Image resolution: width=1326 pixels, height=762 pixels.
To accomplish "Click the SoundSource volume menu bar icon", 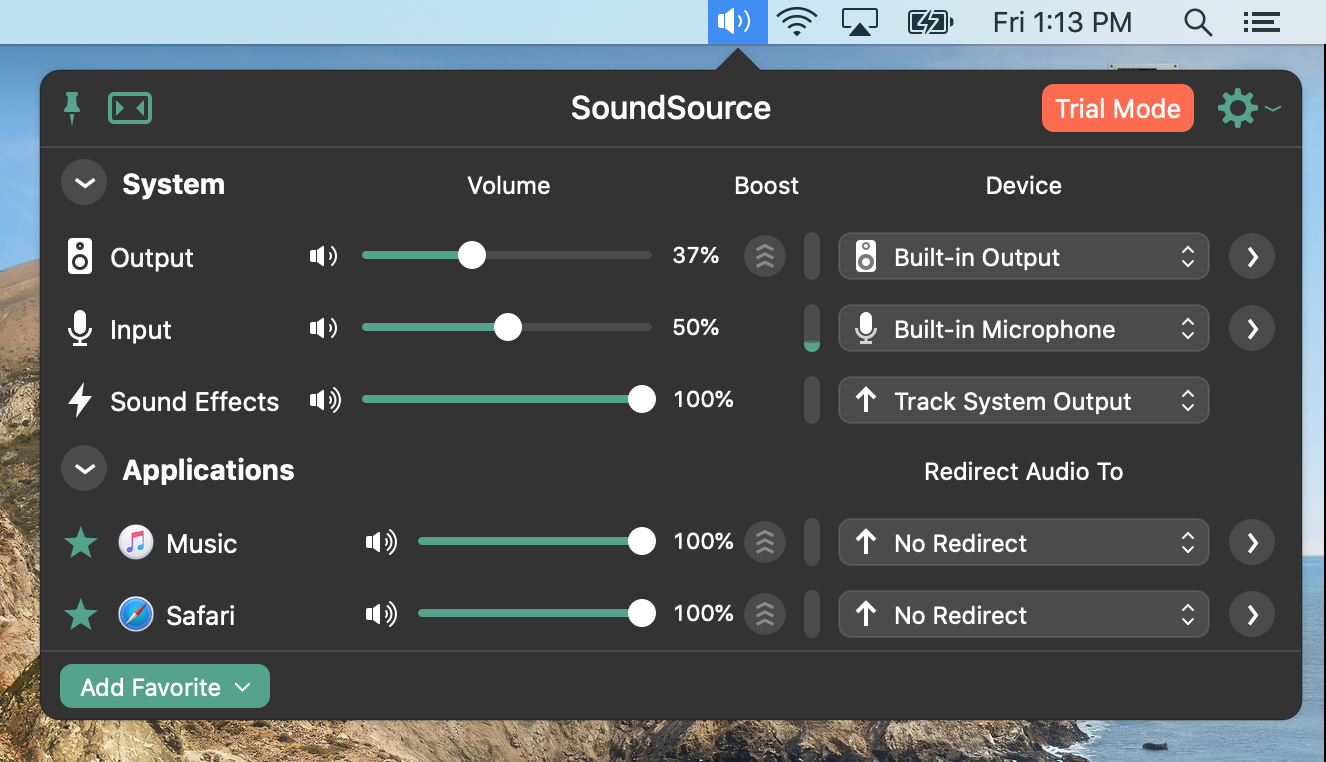I will coord(737,22).
